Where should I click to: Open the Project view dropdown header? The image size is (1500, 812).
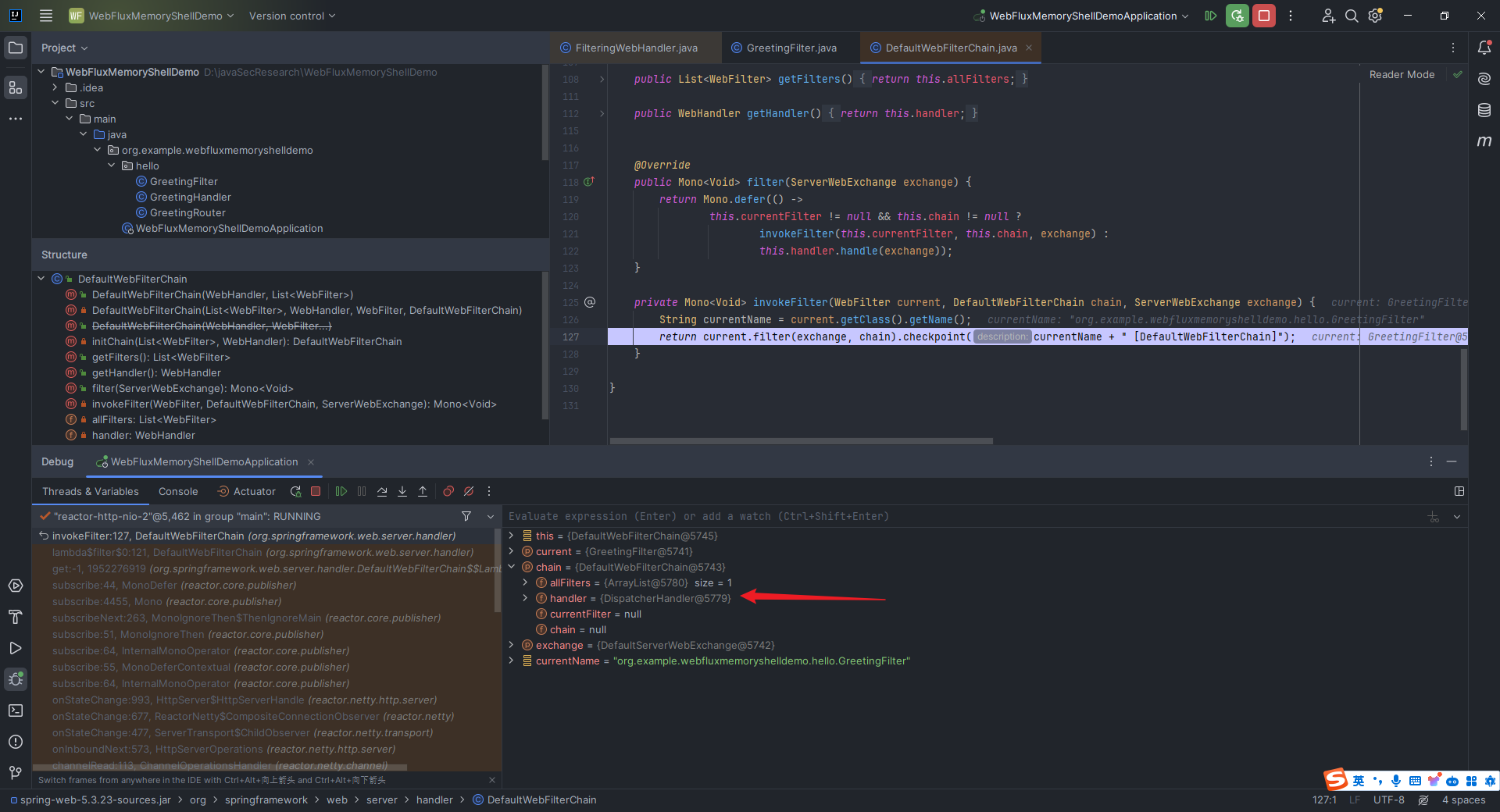(65, 48)
